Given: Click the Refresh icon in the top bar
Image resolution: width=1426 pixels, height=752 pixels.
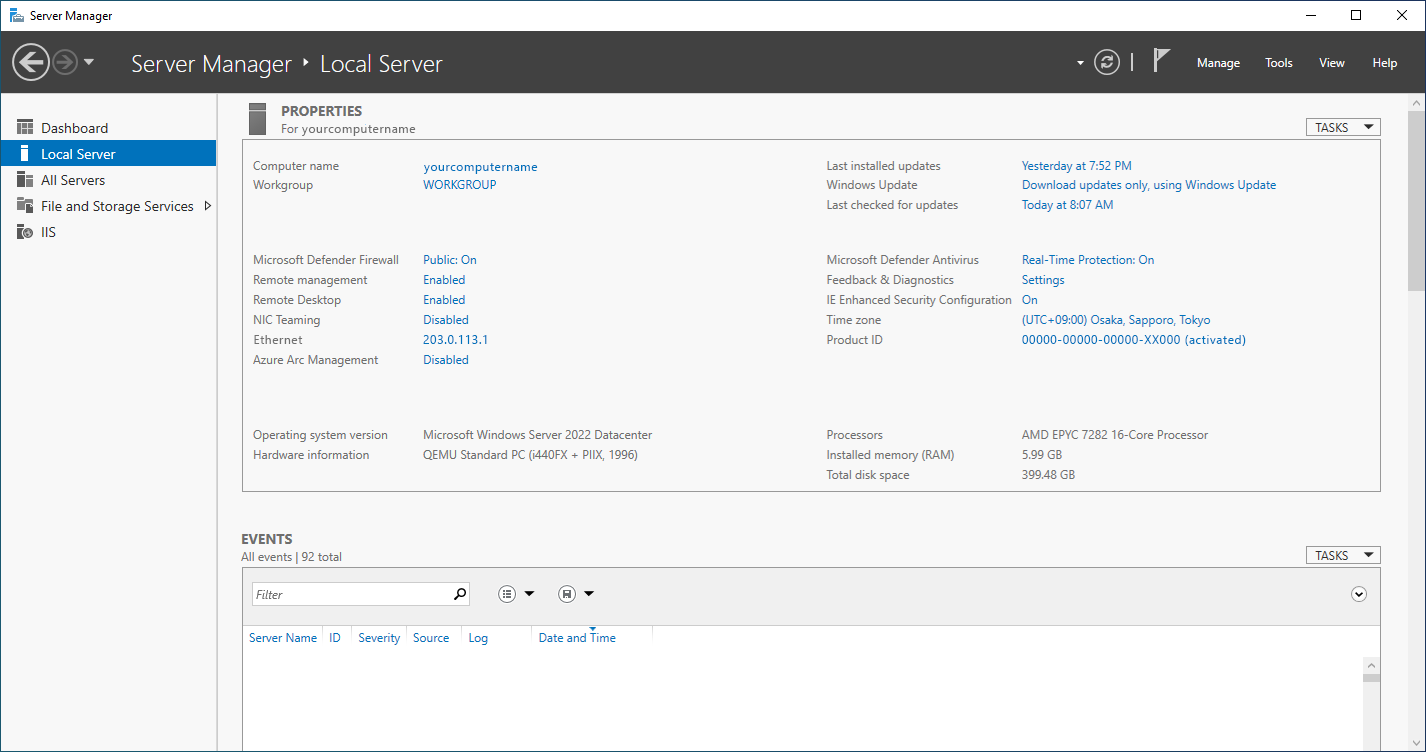Looking at the screenshot, I should pyautogui.click(x=1106, y=62).
